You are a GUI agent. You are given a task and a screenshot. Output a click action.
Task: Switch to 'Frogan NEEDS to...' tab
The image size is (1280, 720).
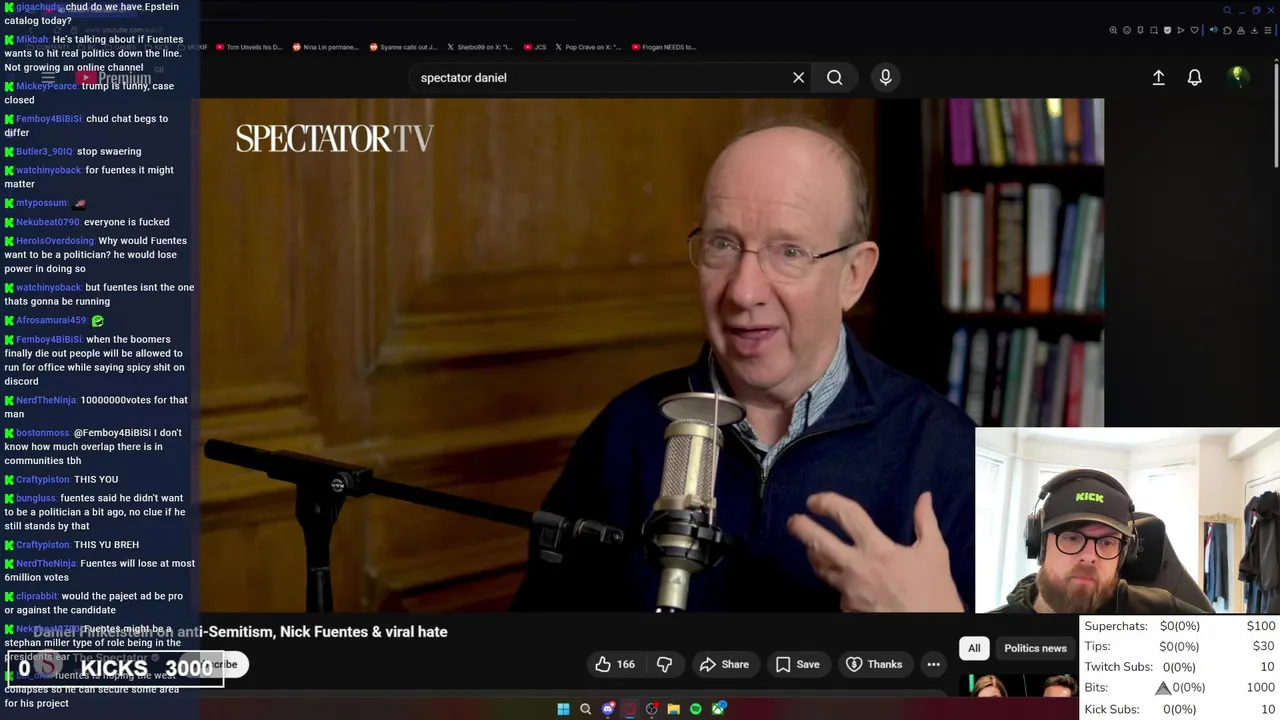[664, 47]
